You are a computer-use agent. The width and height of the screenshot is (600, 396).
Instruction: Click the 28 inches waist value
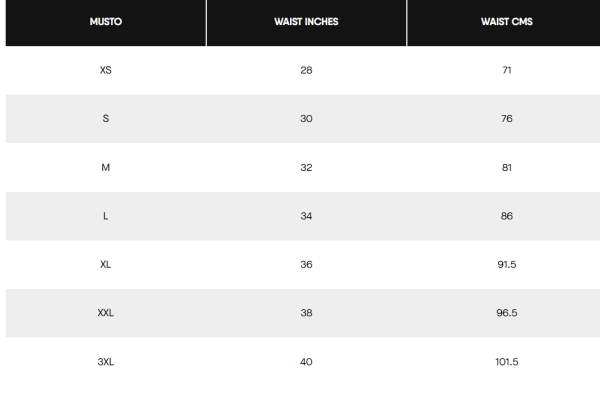tap(306, 70)
